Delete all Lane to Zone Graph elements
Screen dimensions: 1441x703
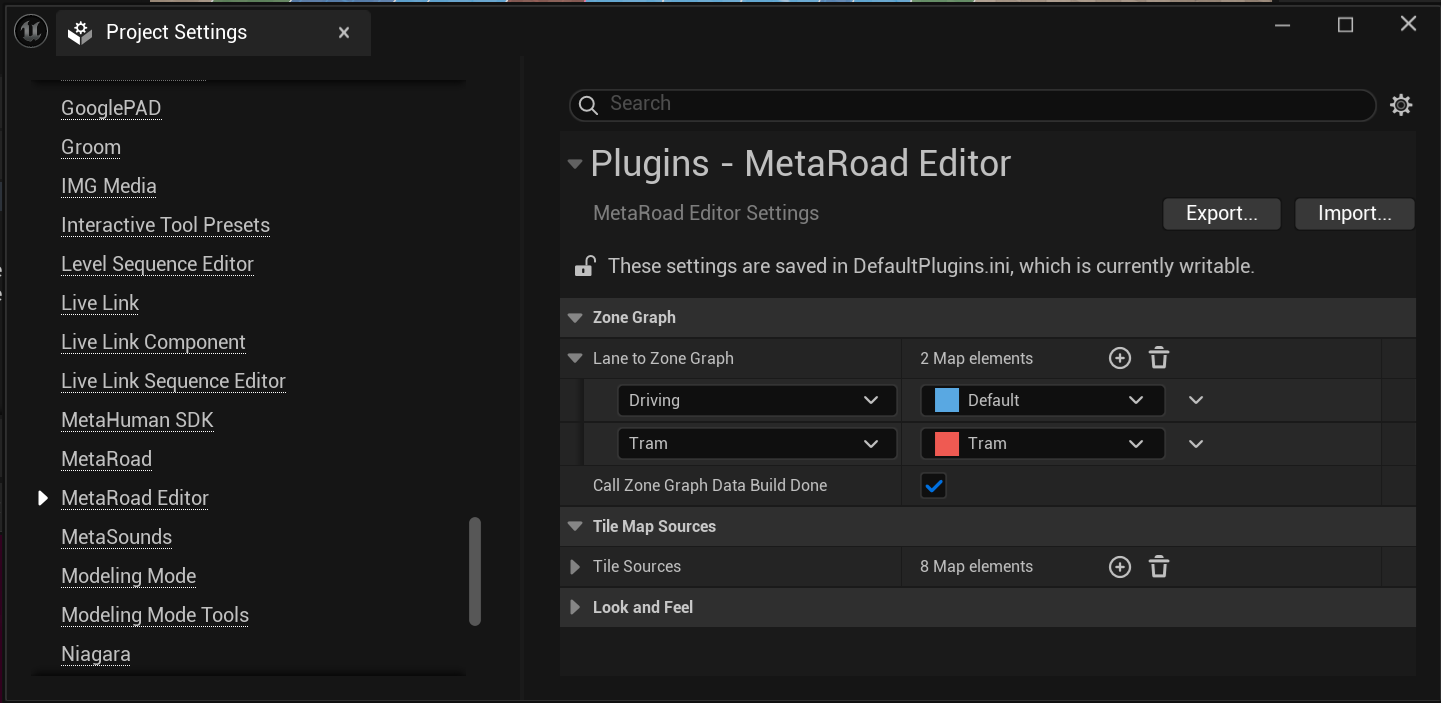[1159, 358]
